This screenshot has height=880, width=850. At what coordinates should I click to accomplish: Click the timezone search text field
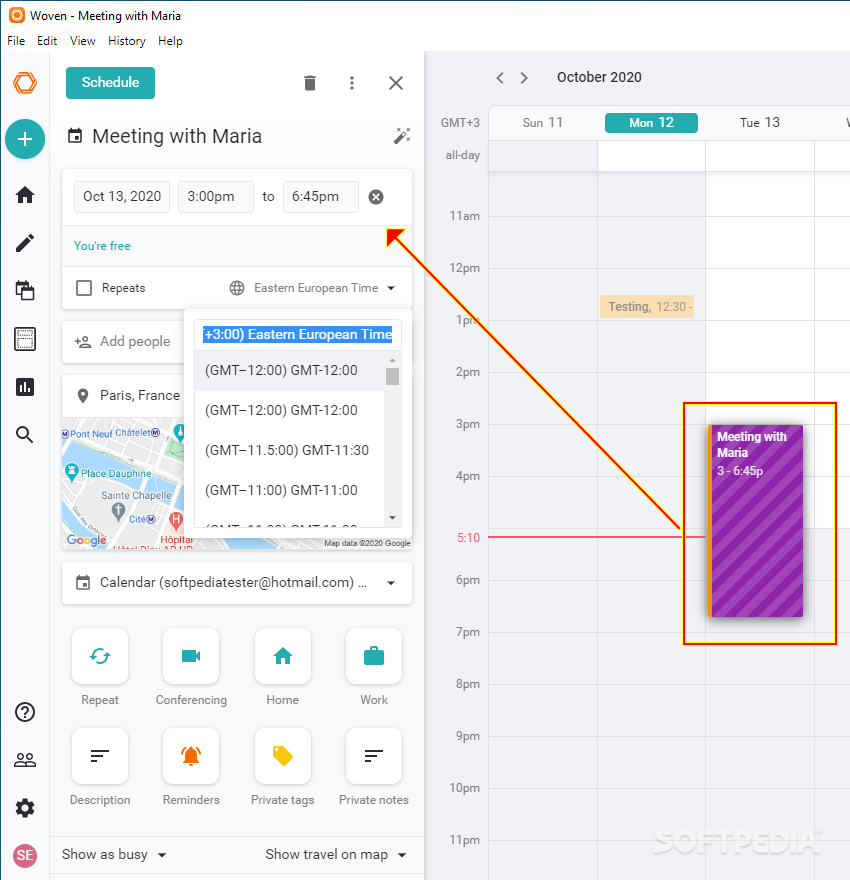pyautogui.click(x=297, y=334)
